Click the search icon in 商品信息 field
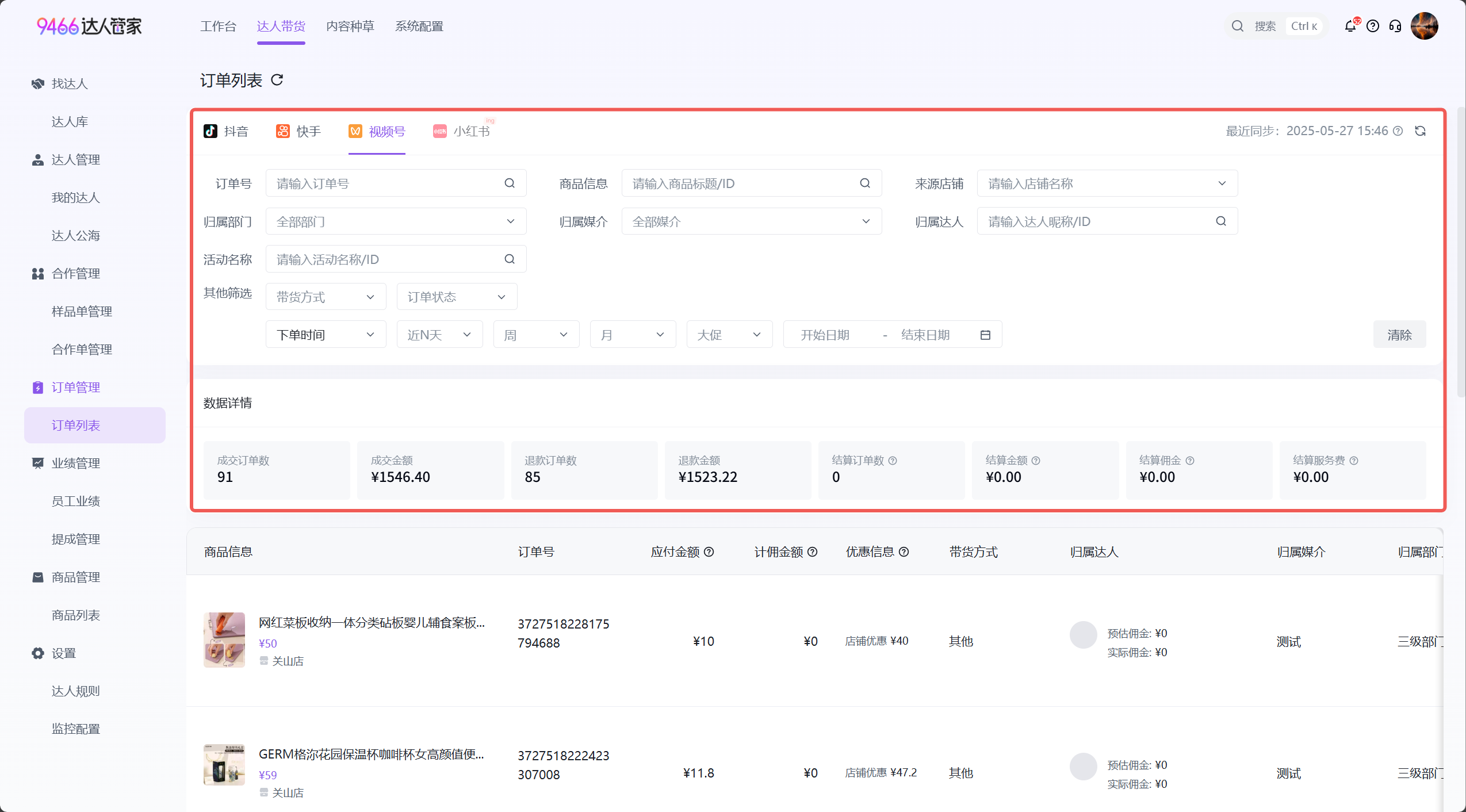The image size is (1466, 812). 865,183
